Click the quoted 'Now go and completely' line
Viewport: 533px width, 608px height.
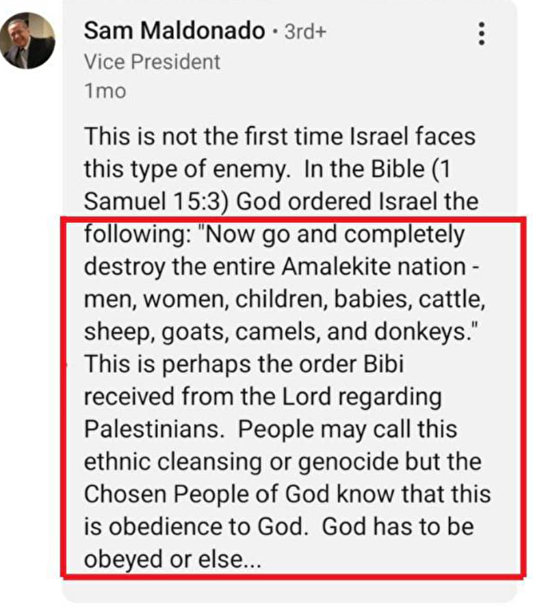[274, 235]
